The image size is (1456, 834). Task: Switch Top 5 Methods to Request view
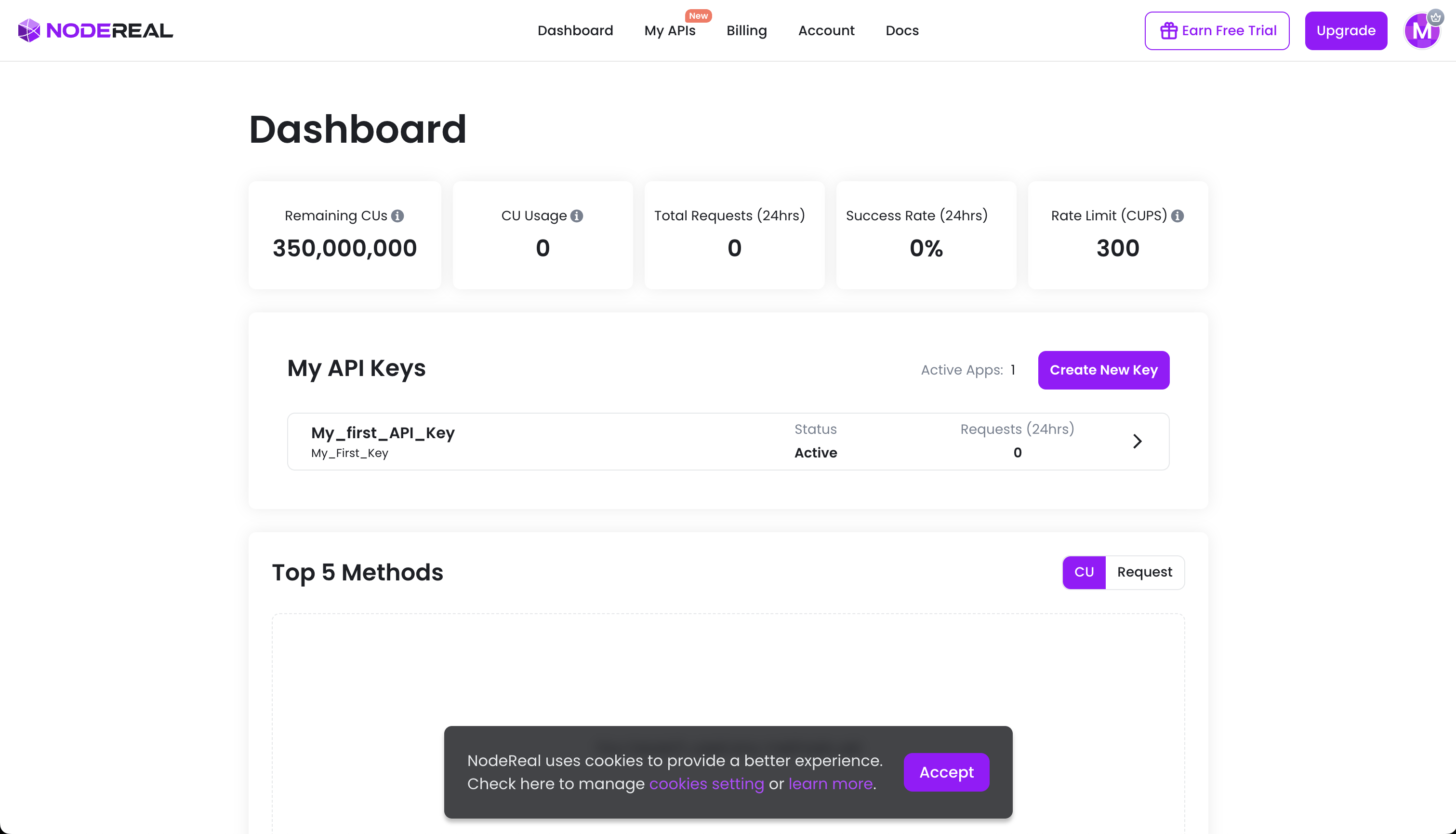[x=1144, y=572]
